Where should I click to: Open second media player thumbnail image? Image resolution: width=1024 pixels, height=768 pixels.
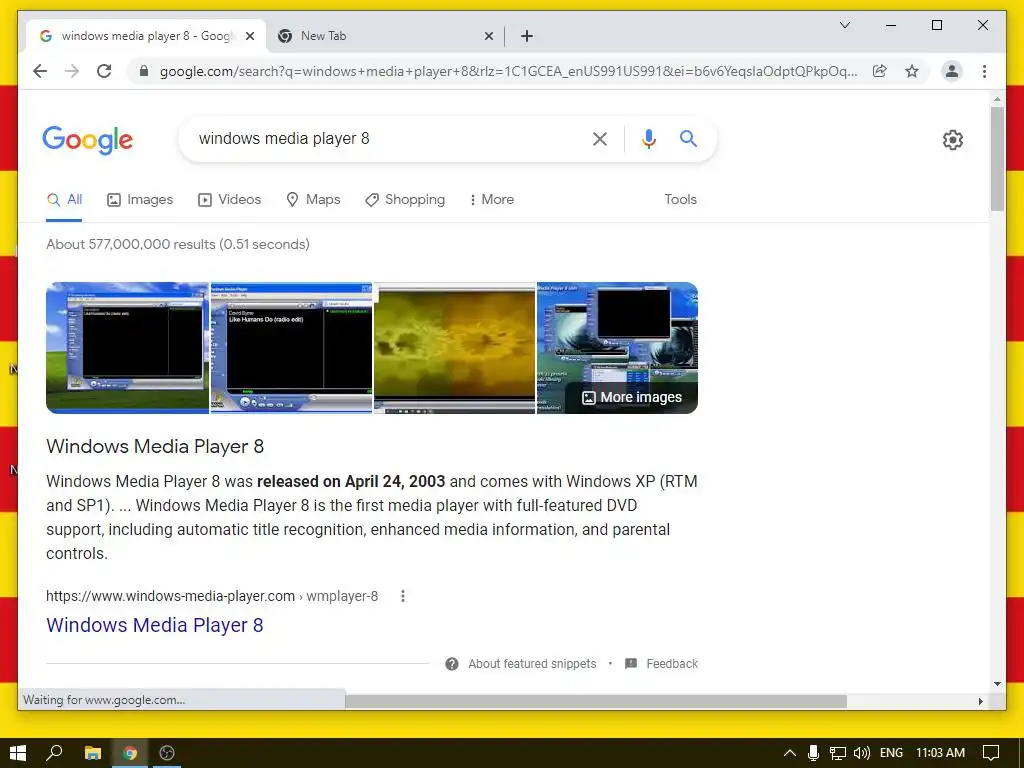point(291,347)
